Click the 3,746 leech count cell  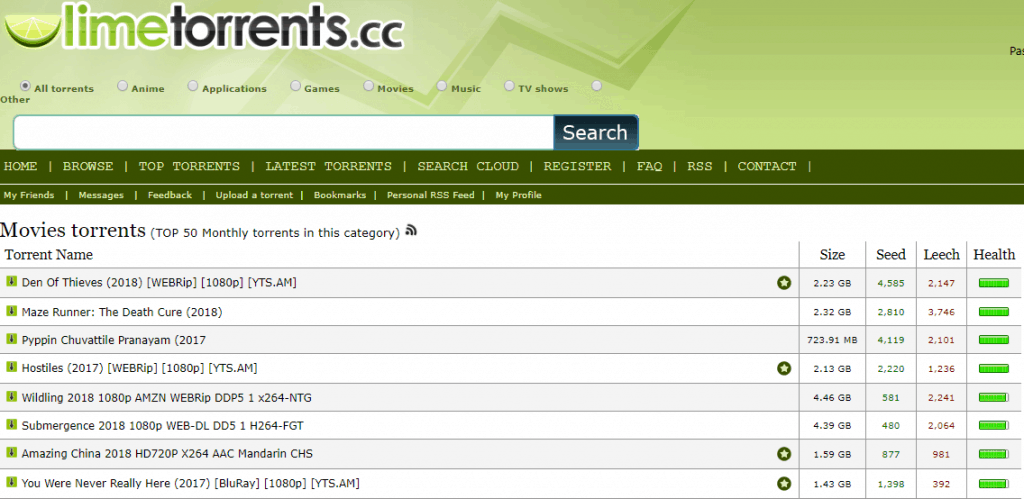coord(941,312)
